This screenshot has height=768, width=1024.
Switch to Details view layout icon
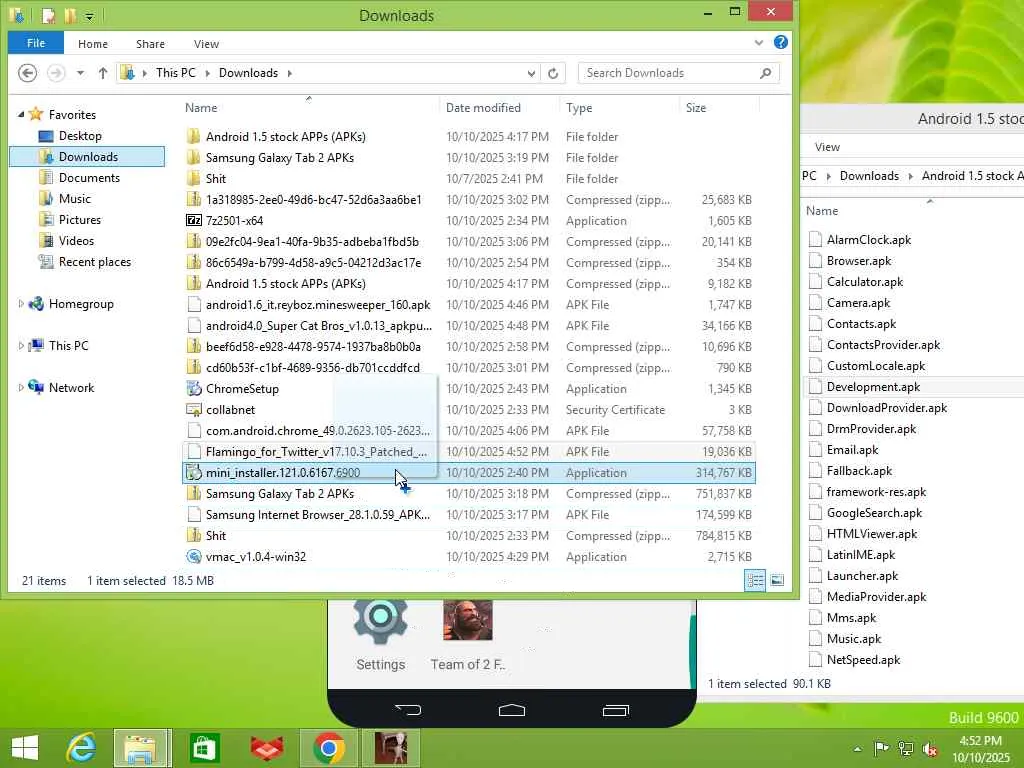(x=756, y=581)
